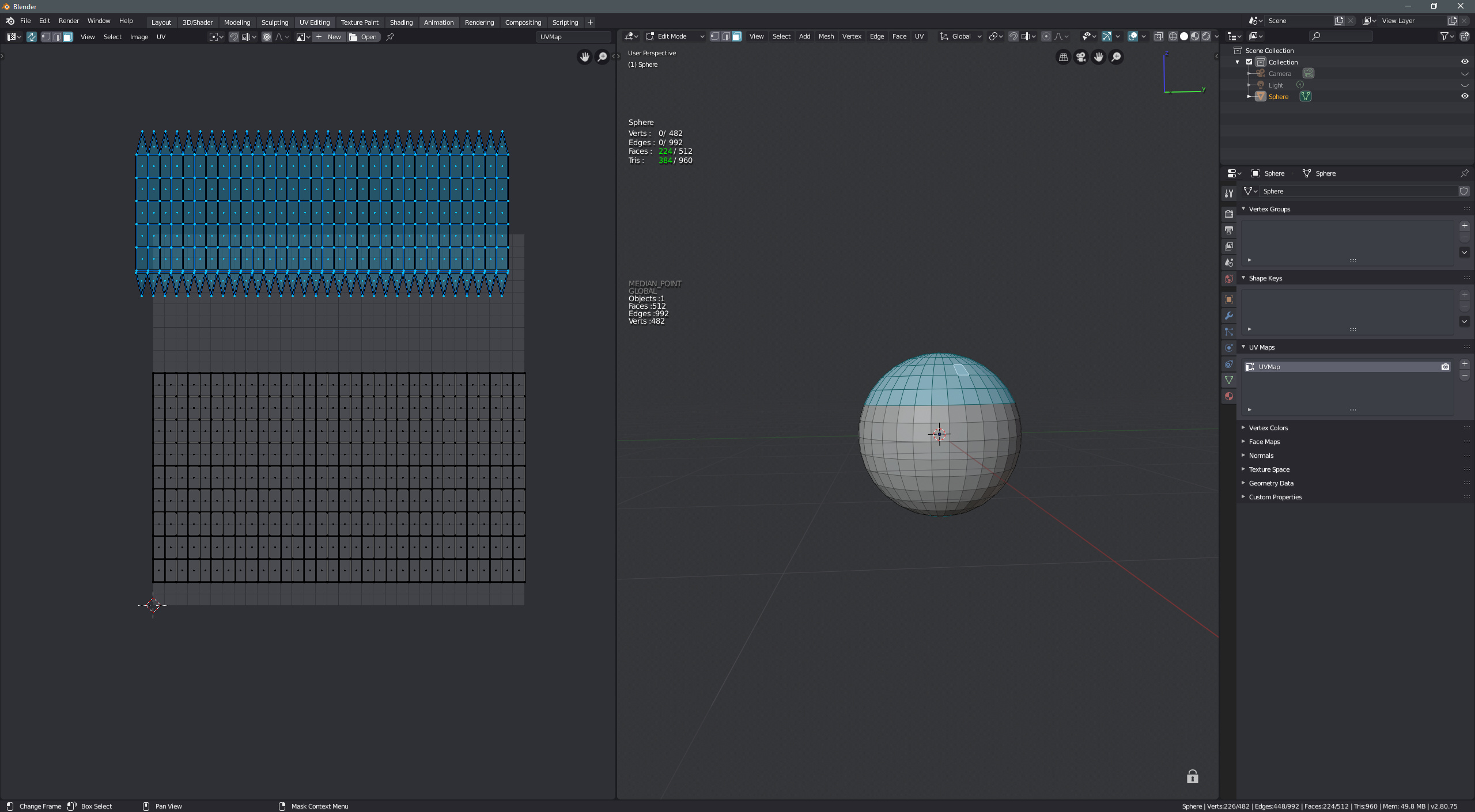The width and height of the screenshot is (1475, 812).
Task: Remove the UV map with minus button
Action: tap(1465, 375)
